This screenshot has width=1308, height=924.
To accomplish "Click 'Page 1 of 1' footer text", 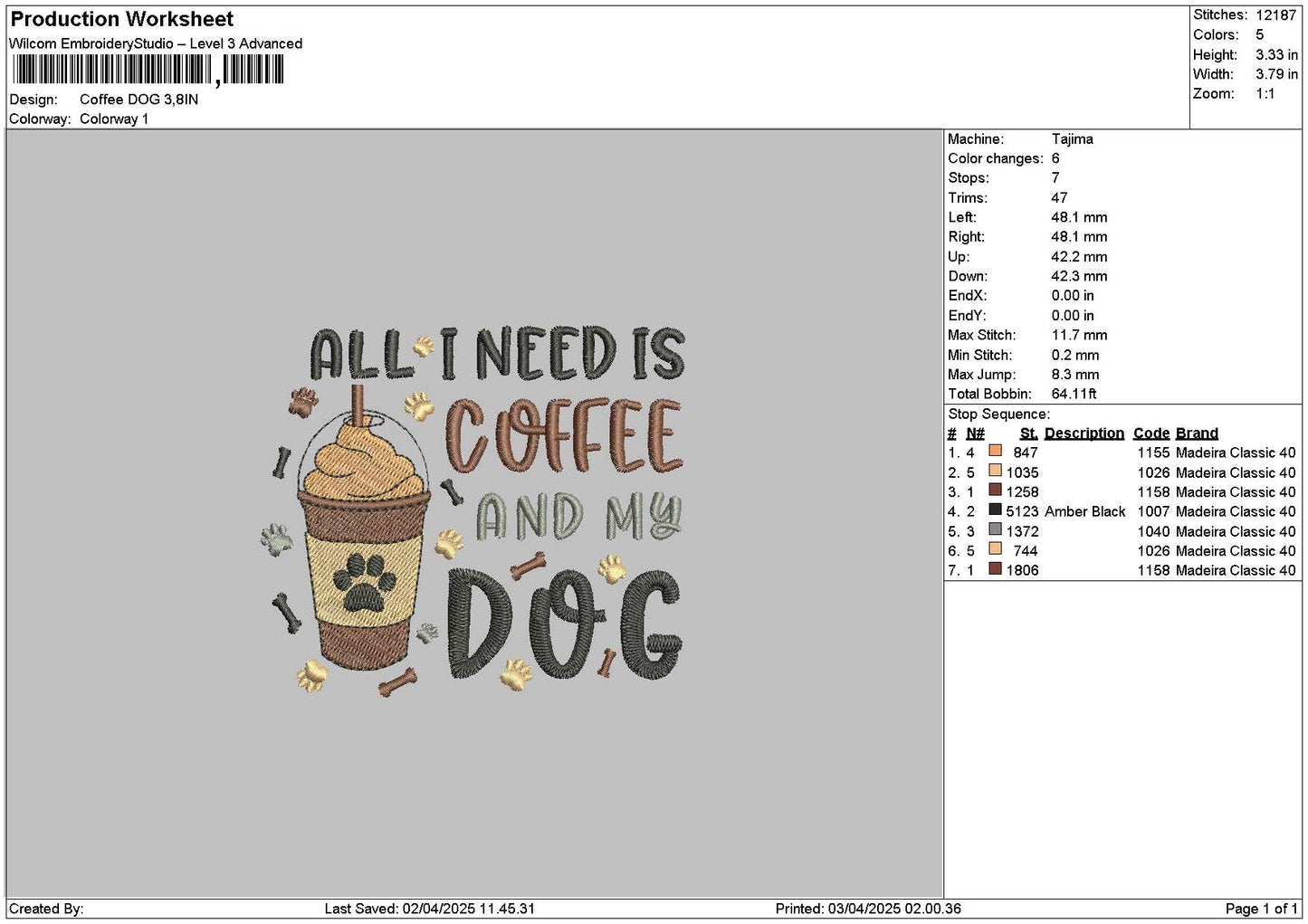I will pos(1261,909).
